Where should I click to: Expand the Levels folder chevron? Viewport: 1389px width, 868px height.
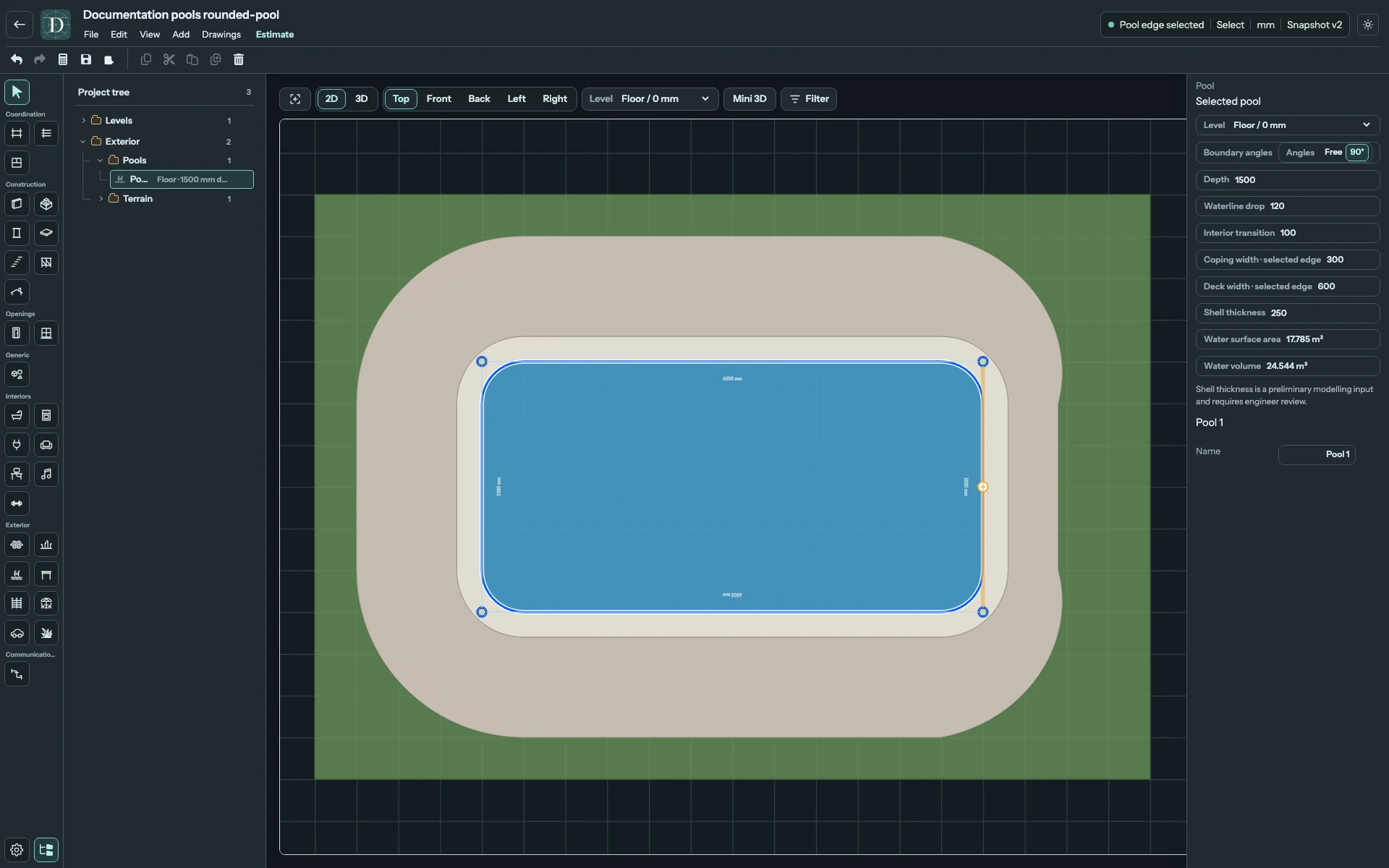(83, 121)
